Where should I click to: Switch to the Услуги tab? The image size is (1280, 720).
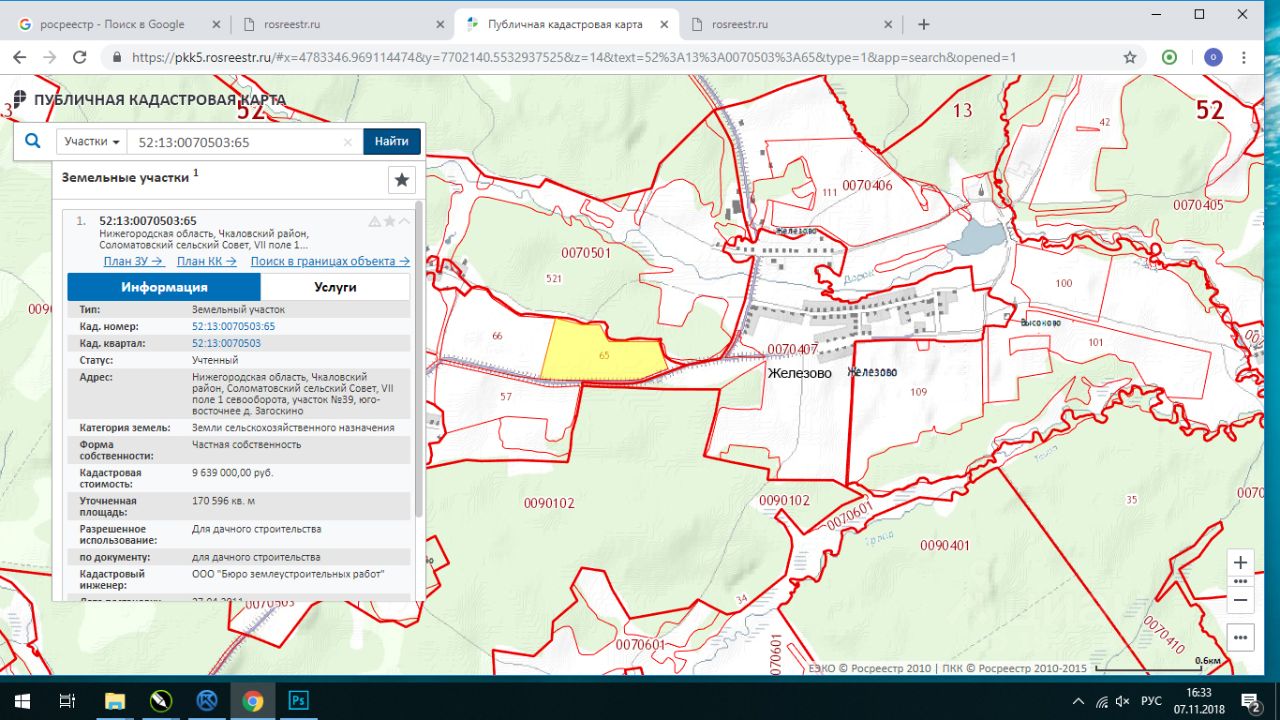coord(335,287)
